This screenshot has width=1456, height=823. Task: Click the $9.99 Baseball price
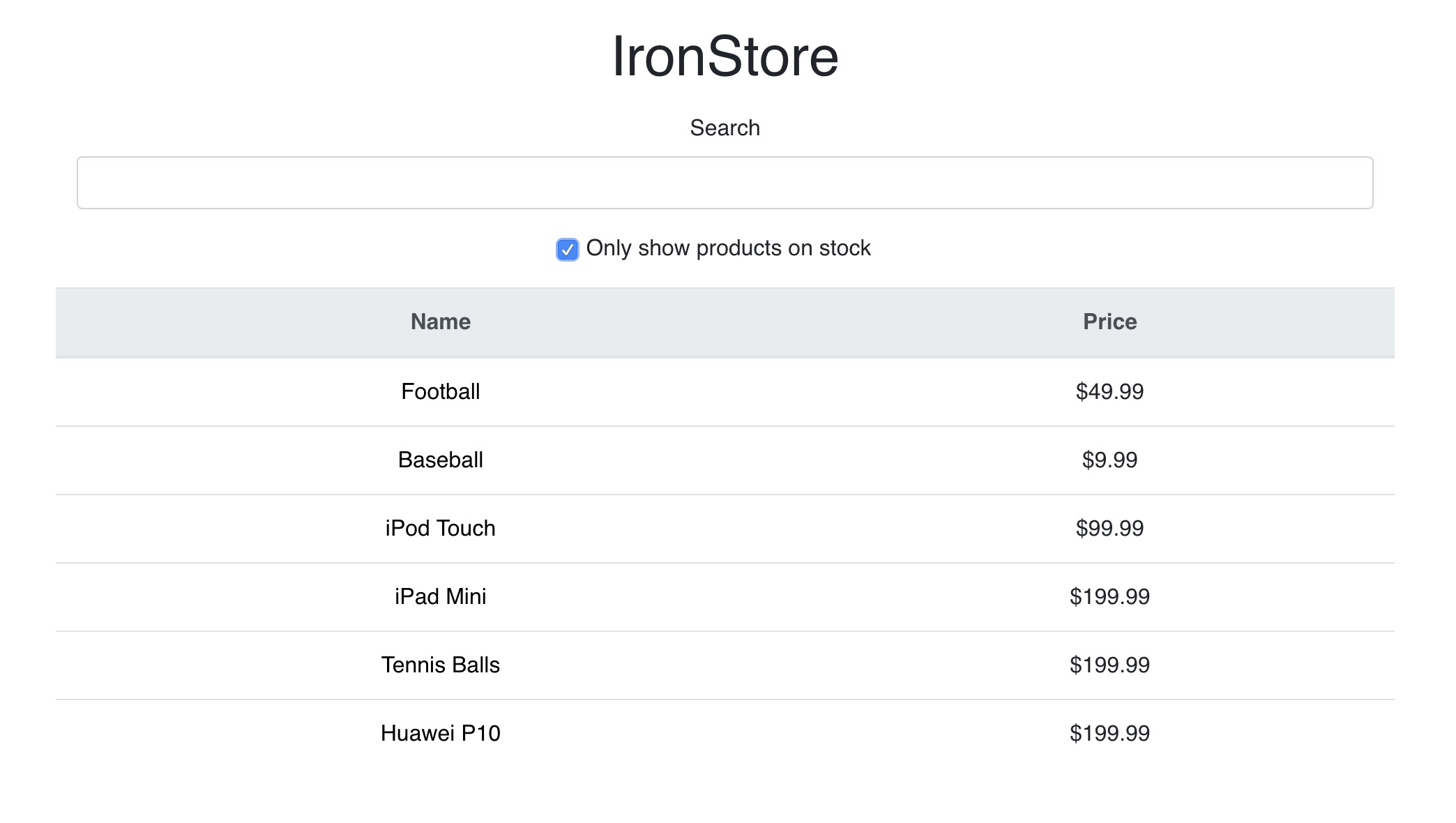[x=1109, y=460]
